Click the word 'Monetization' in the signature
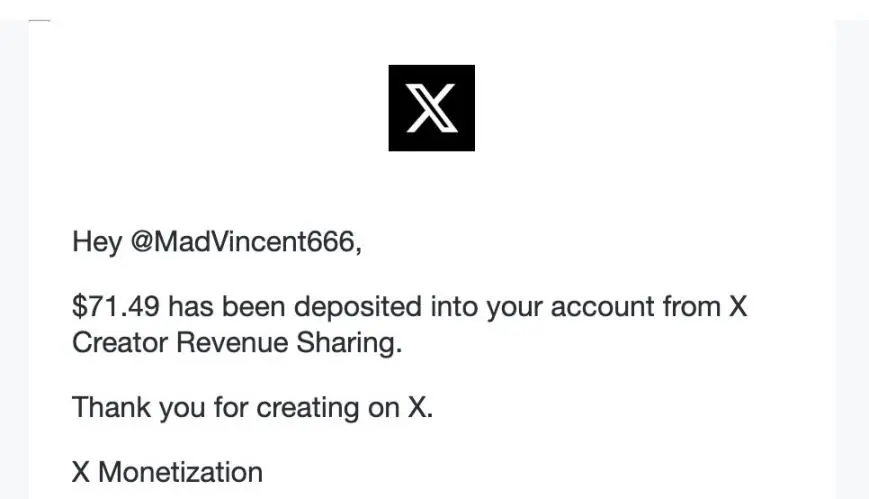The width and height of the screenshot is (869, 499). click(x=181, y=472)
